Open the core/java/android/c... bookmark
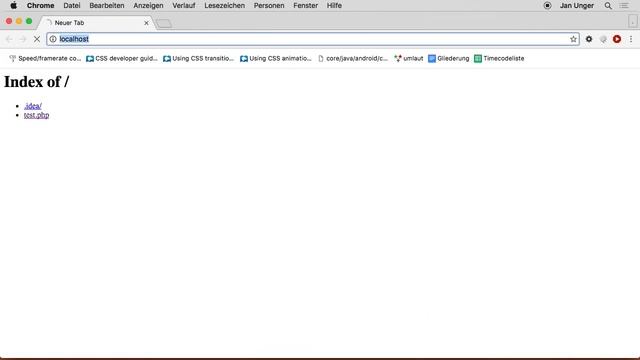The height and width of the screenshot is (360, 640). click(353, 58)
